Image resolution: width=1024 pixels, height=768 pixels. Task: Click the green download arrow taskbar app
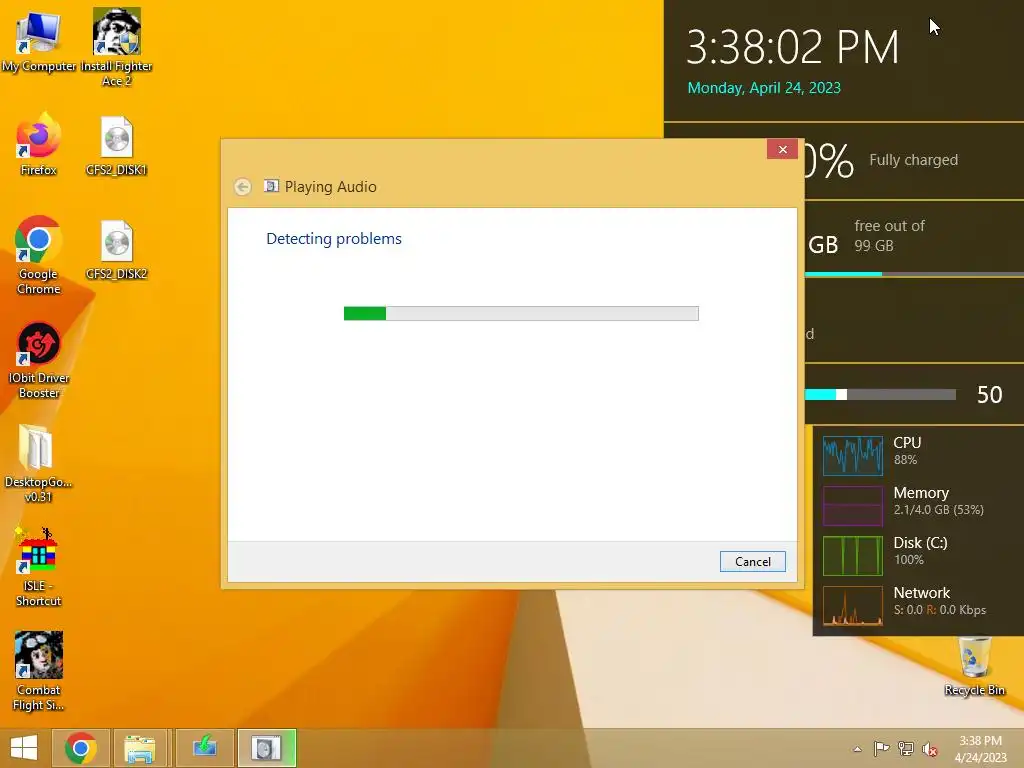205,748
